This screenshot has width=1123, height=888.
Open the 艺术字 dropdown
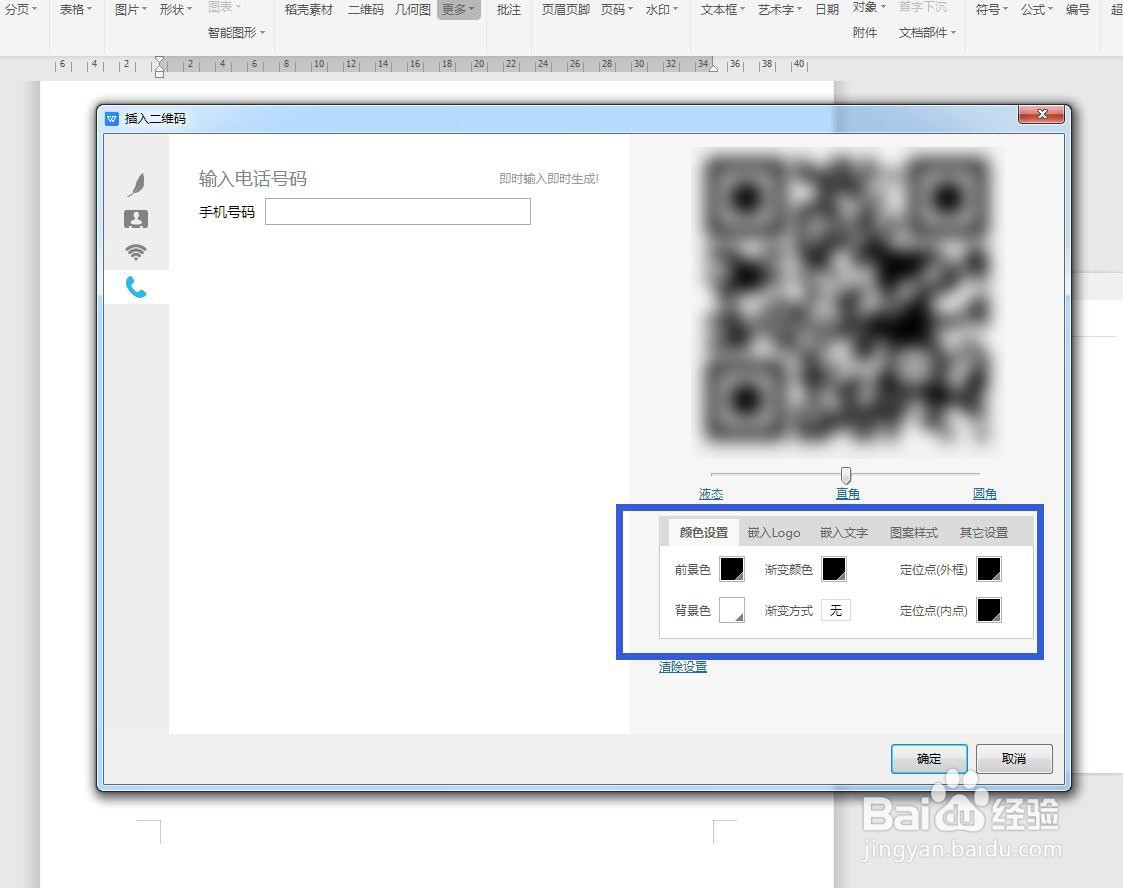[780, 10]
